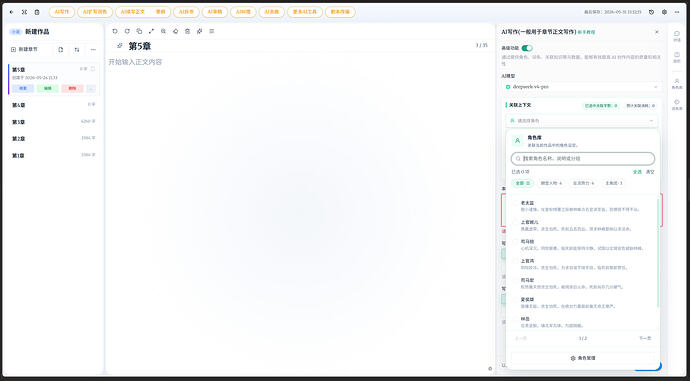690x381 pixels.
Task: Click the 角色管理 button
Action: point(583,358)
